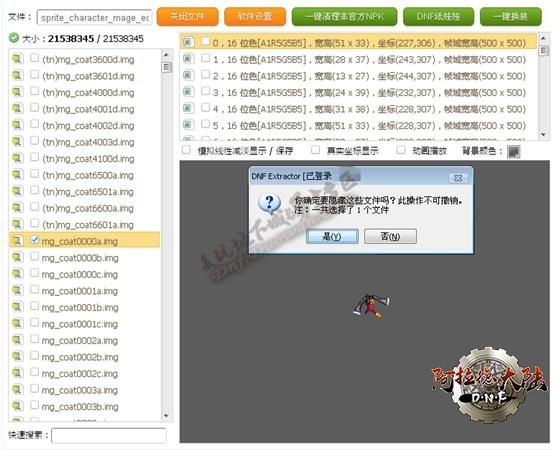The width and height of the screenshot is (556, 450).
Task: Open the 软件设置 settings button
Action: (x=255, y=17)
